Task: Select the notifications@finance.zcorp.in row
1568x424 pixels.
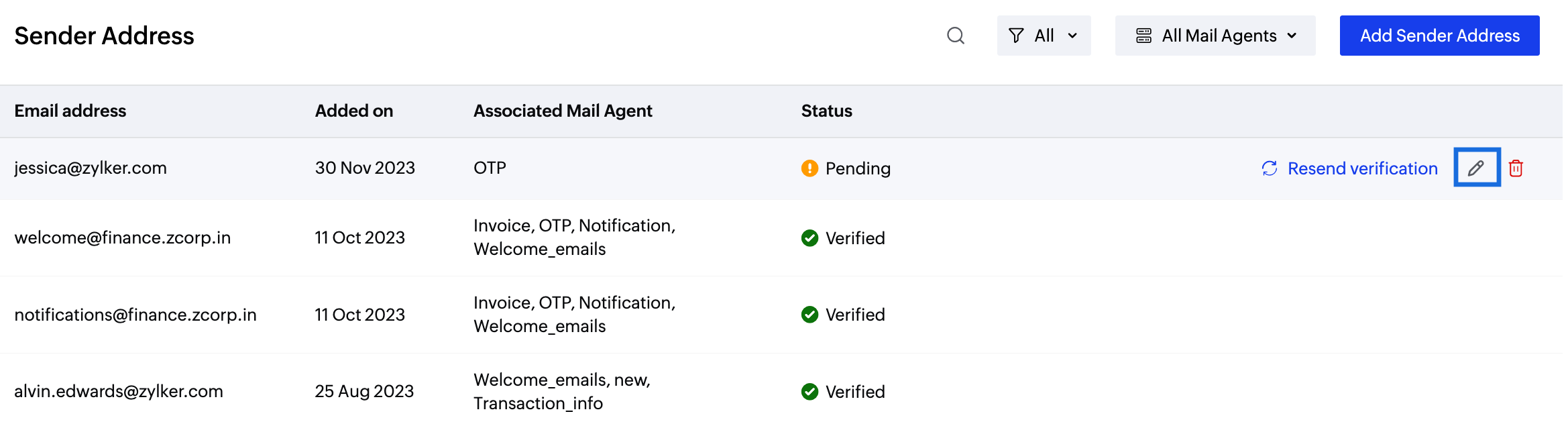Action: pos(781,315)
